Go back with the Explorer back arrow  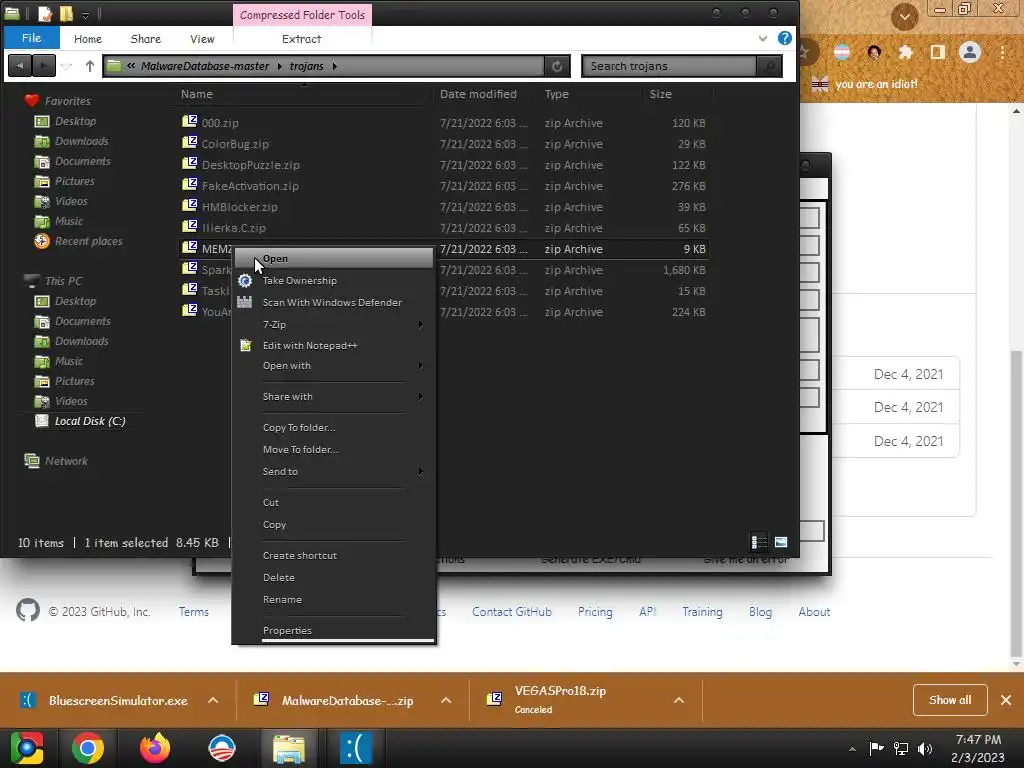20,65
